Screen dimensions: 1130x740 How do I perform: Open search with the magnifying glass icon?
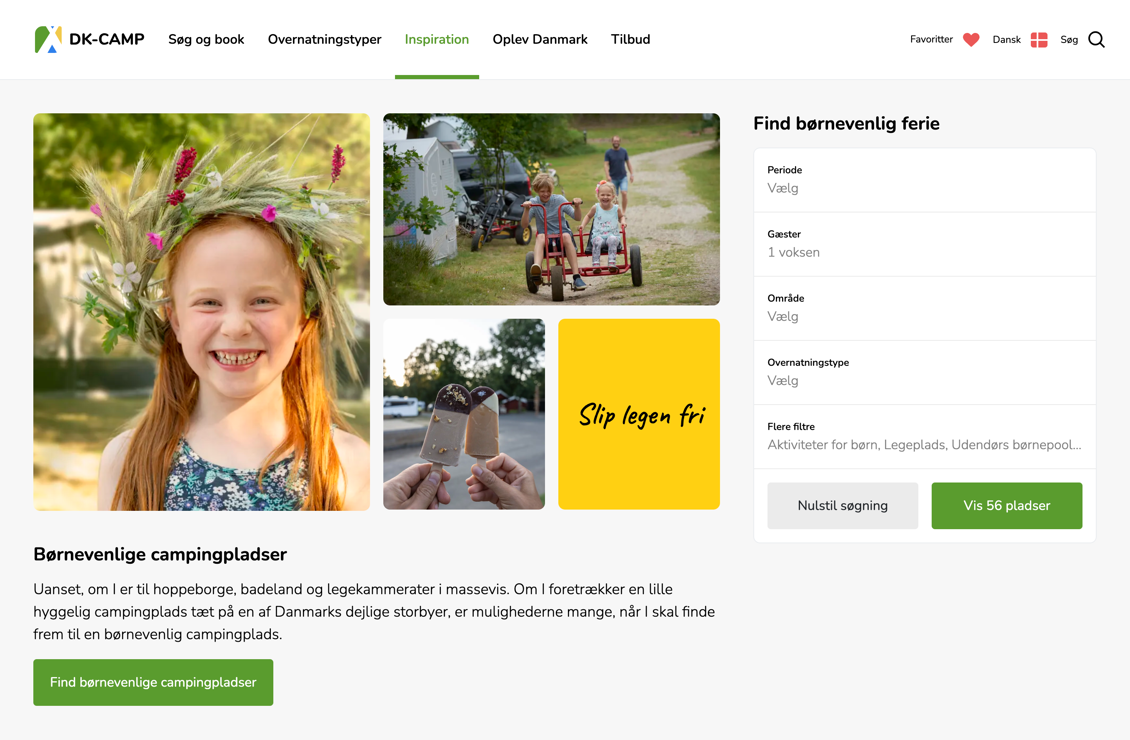(x=1096, y=40)
